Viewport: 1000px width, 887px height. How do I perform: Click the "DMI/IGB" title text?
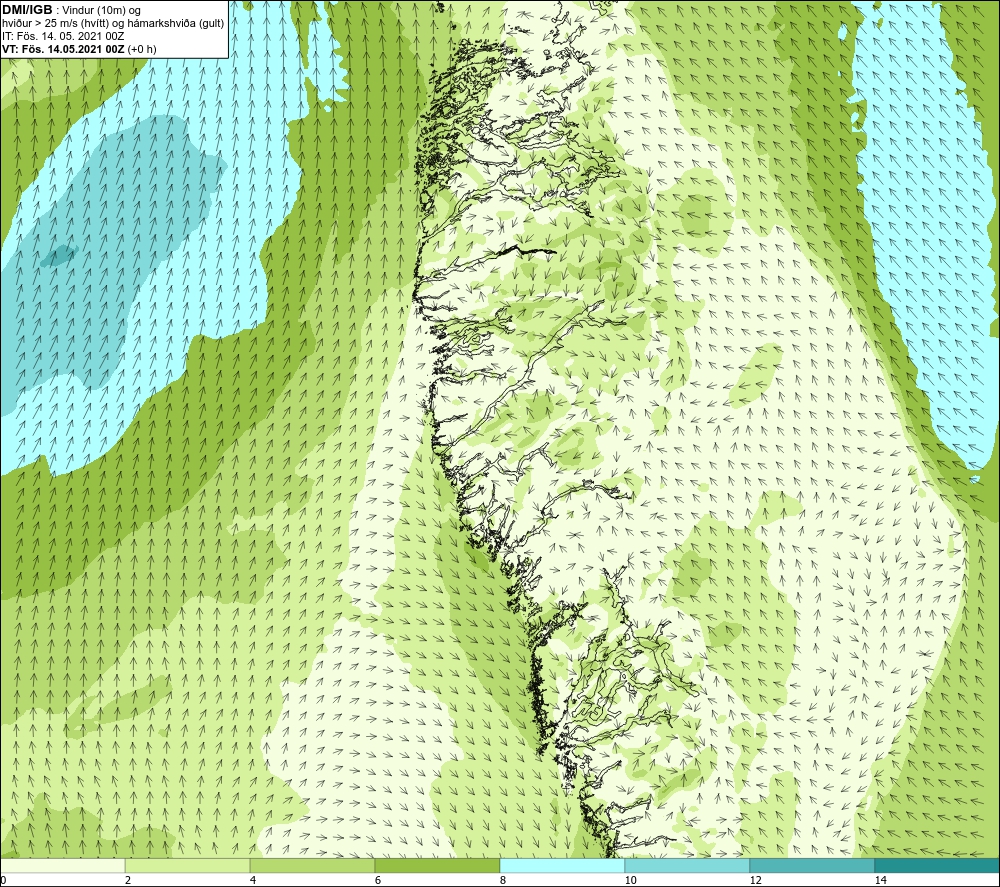tap(27, 10)
